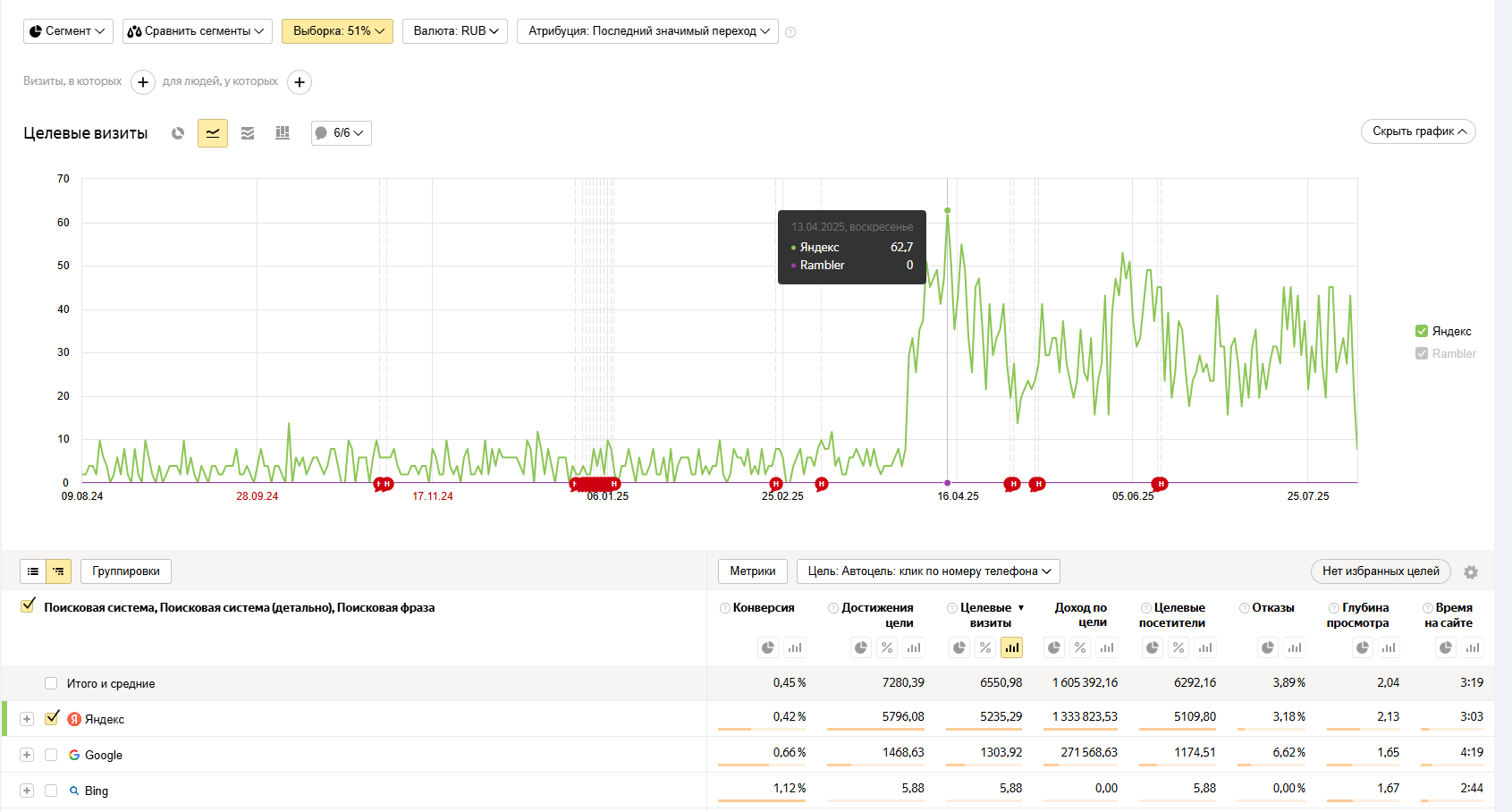Expand the Google row
The width and height of the screenshot is (1512, 812).
click(27, 755)
